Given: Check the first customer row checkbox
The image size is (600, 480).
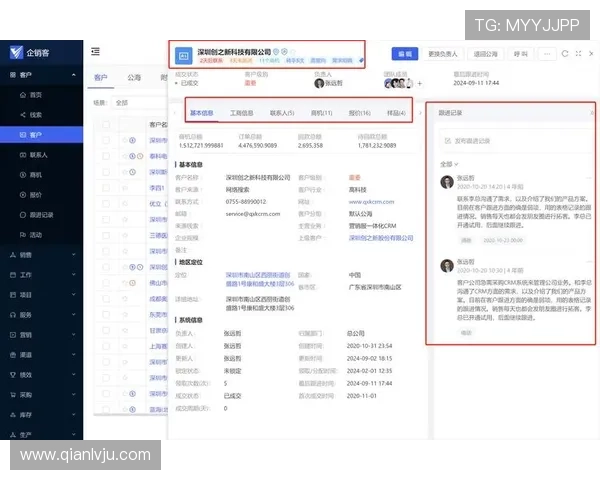Looking at the screenshot, I should click(x=107, y=141).
